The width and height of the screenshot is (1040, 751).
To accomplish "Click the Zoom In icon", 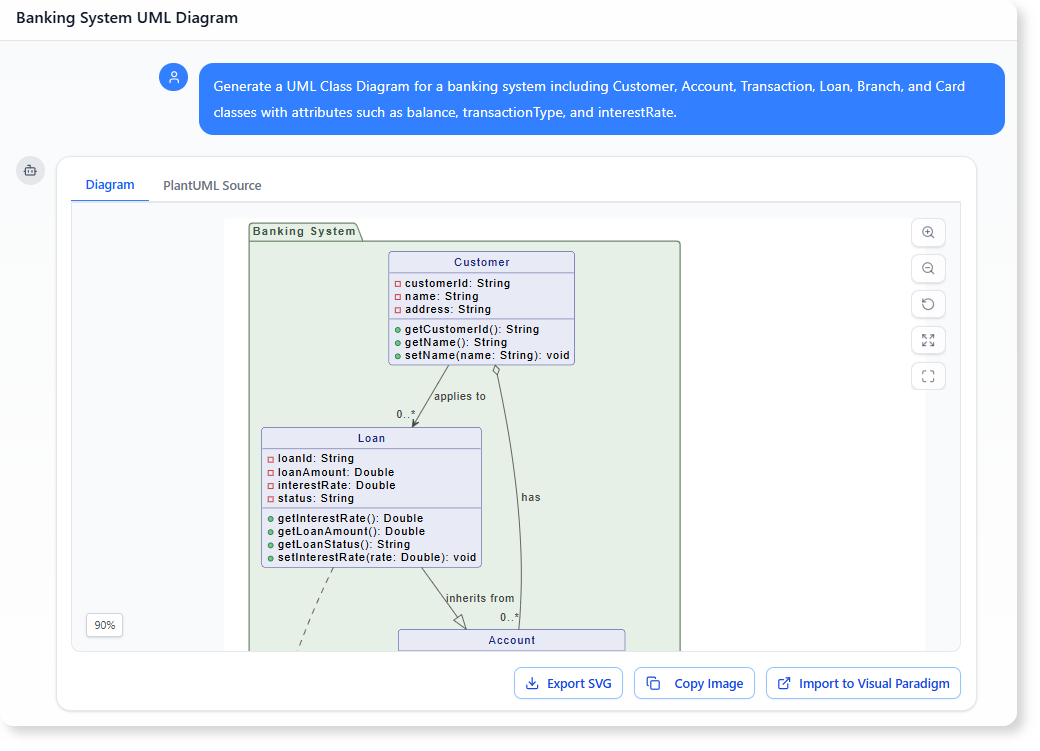I will click(x=928, y=232).
